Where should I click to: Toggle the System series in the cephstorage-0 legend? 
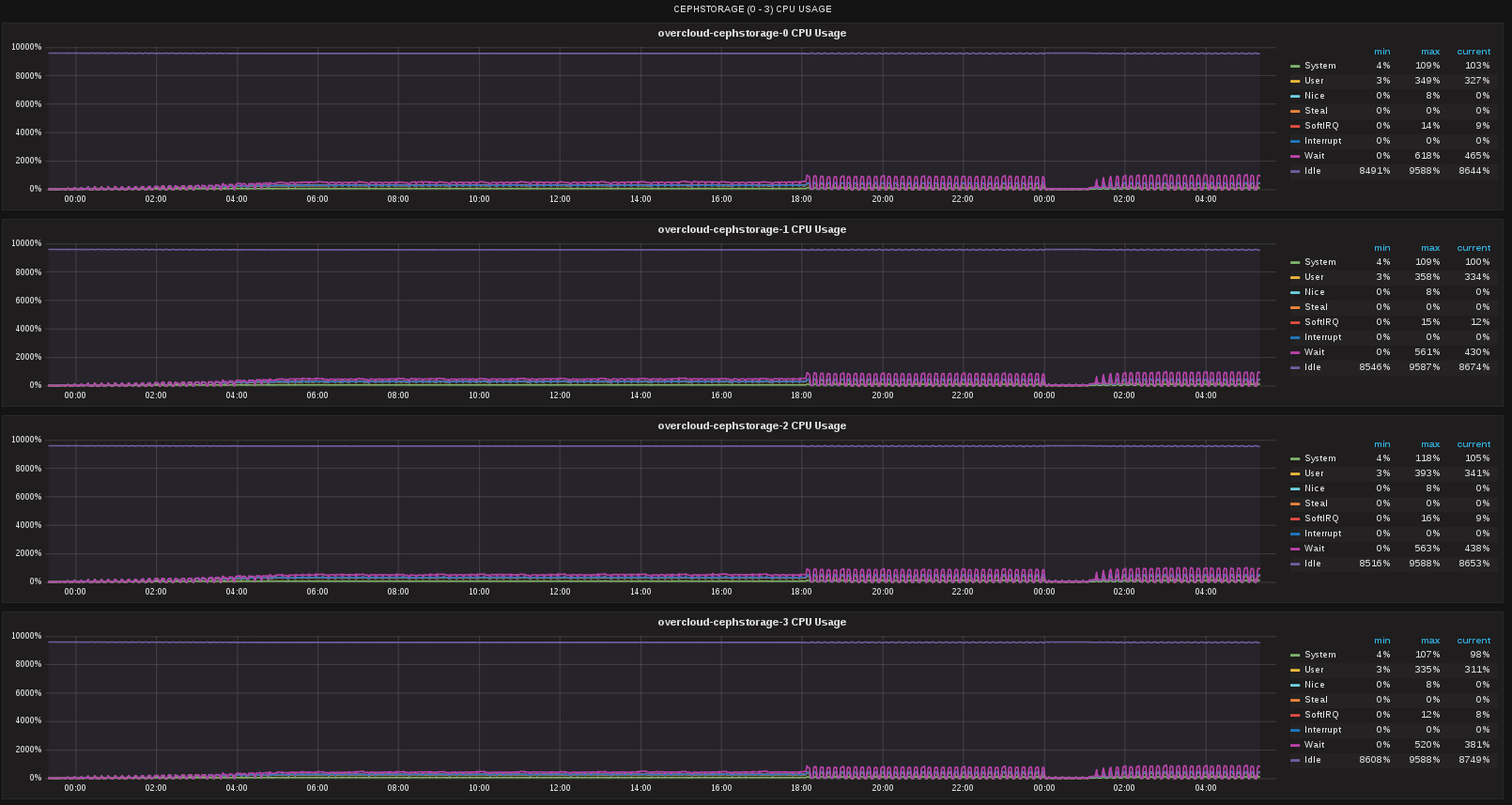(1319, 66)
